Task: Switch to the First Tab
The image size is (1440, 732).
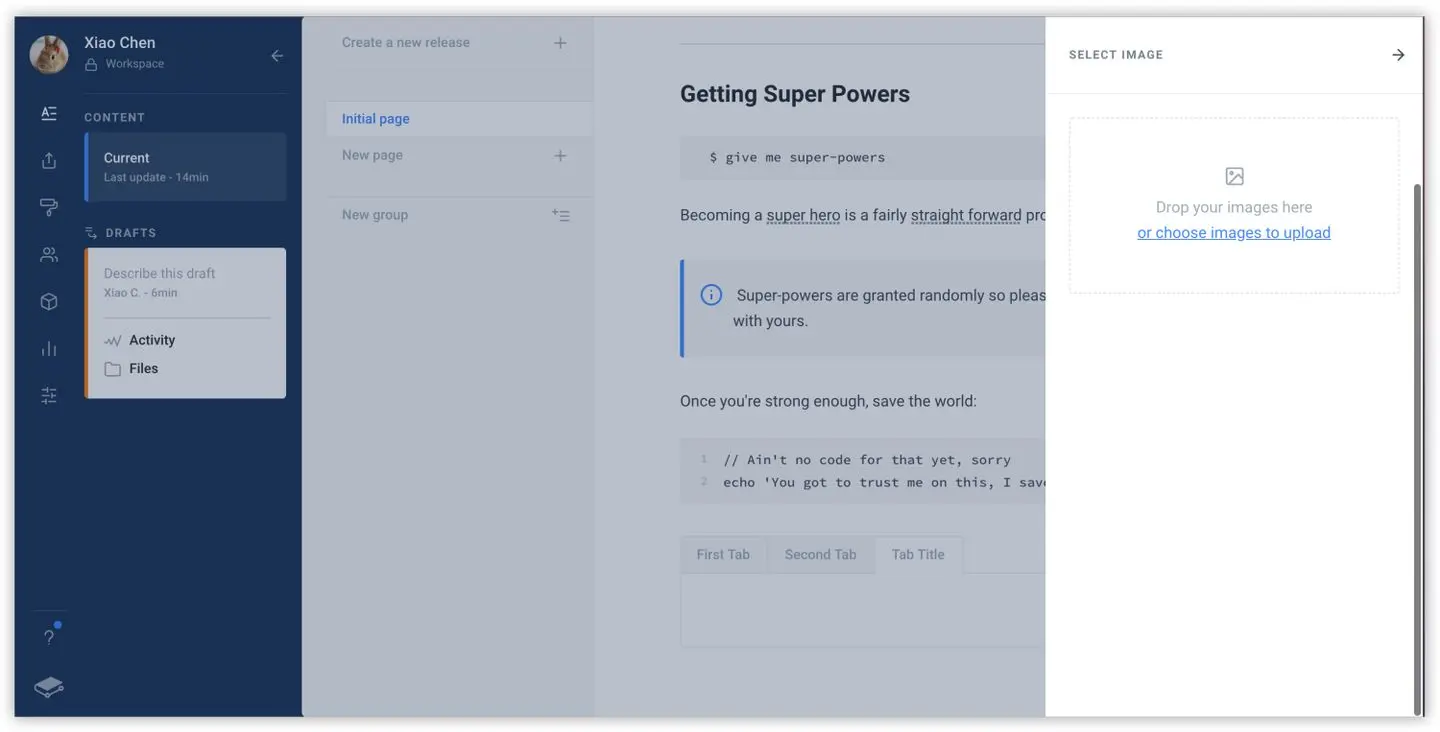Action: tap(723, 554)
